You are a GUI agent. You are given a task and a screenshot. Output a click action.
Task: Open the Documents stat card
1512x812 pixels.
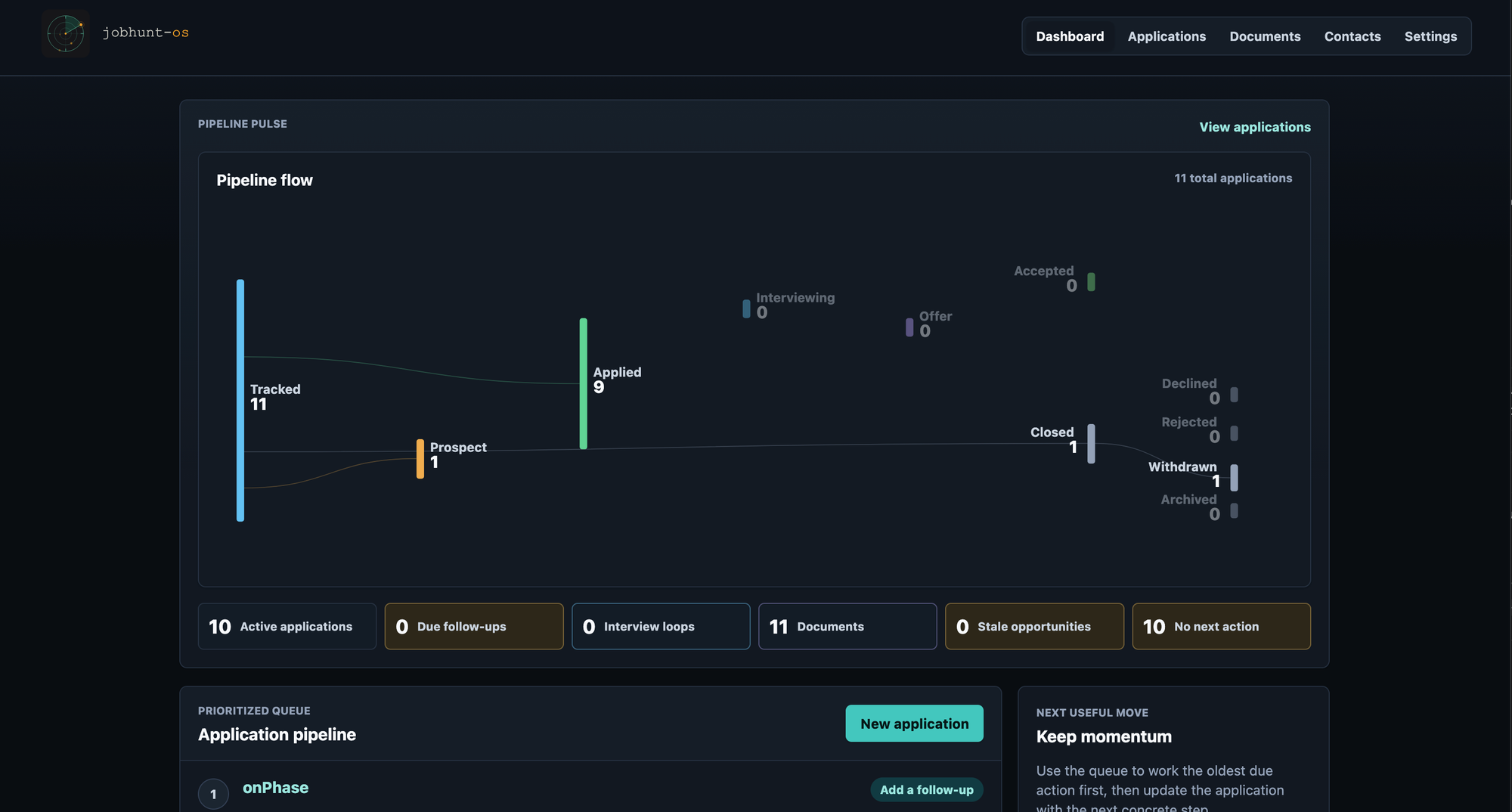[847, 626]
